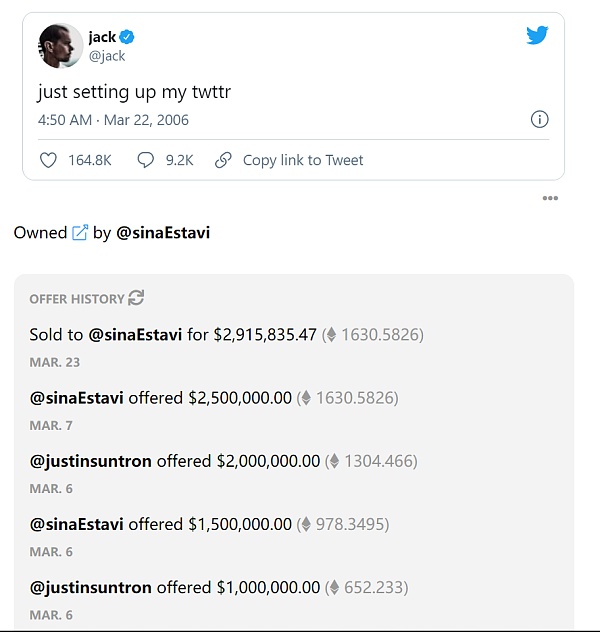
Task: Click Copy link to Tweet
Action: pyautogui.click(x=303, y=160)
